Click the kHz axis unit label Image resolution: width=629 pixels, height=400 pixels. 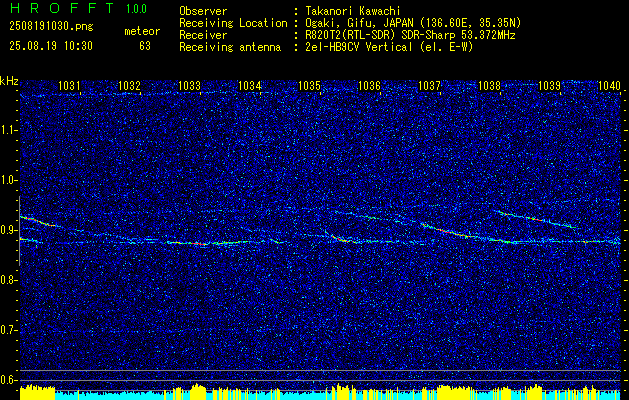9,81
